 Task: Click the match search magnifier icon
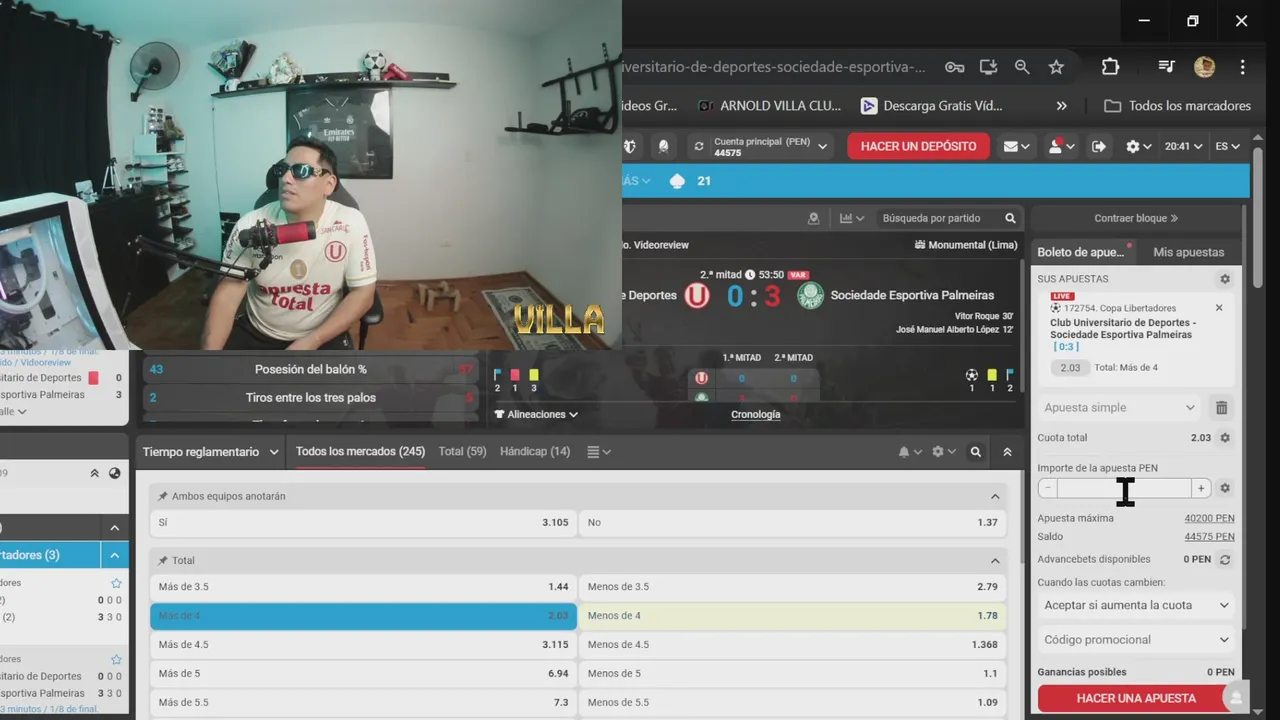[x=1010, y=218]
